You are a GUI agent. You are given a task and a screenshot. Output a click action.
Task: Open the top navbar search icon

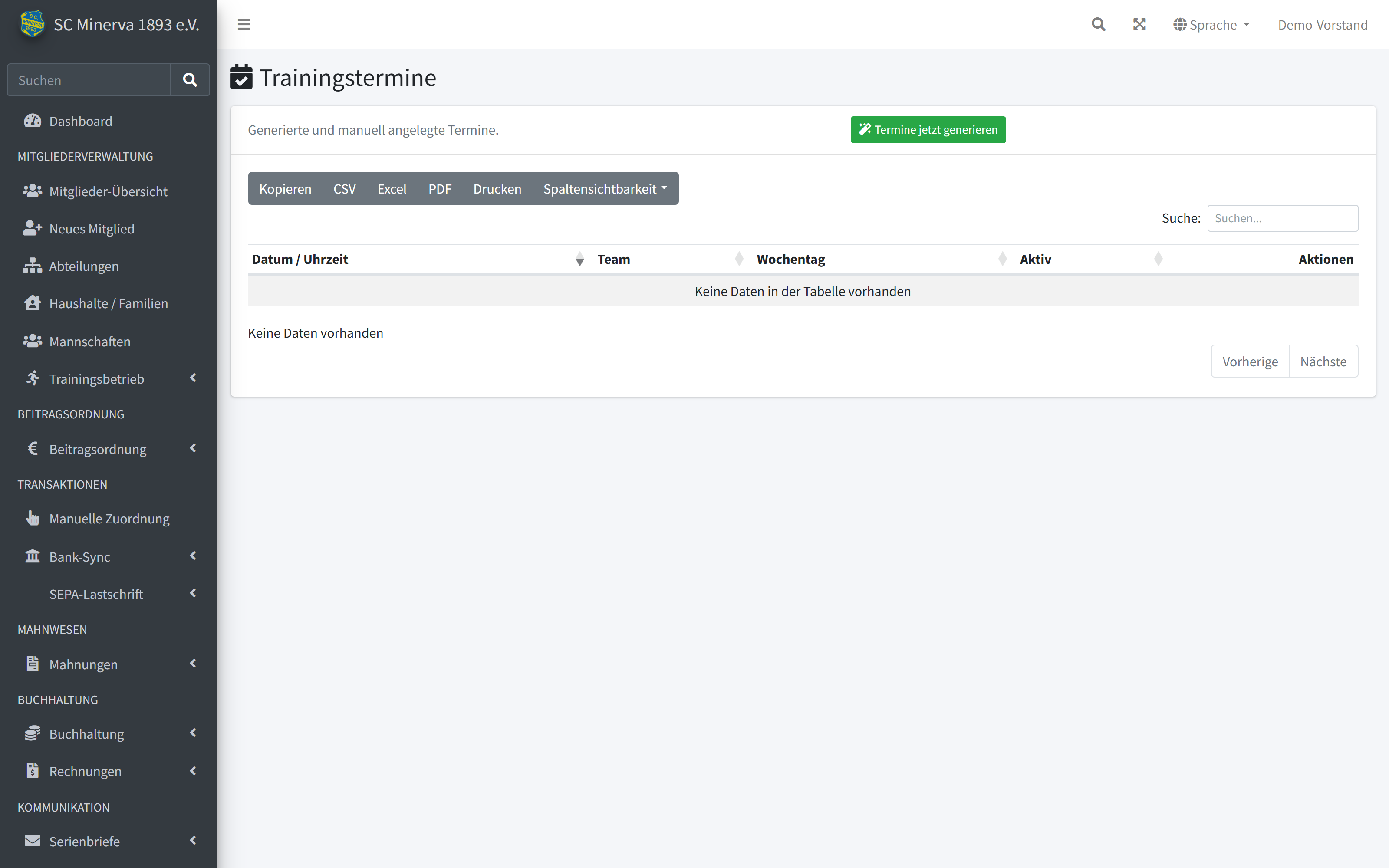(1098, 25)
